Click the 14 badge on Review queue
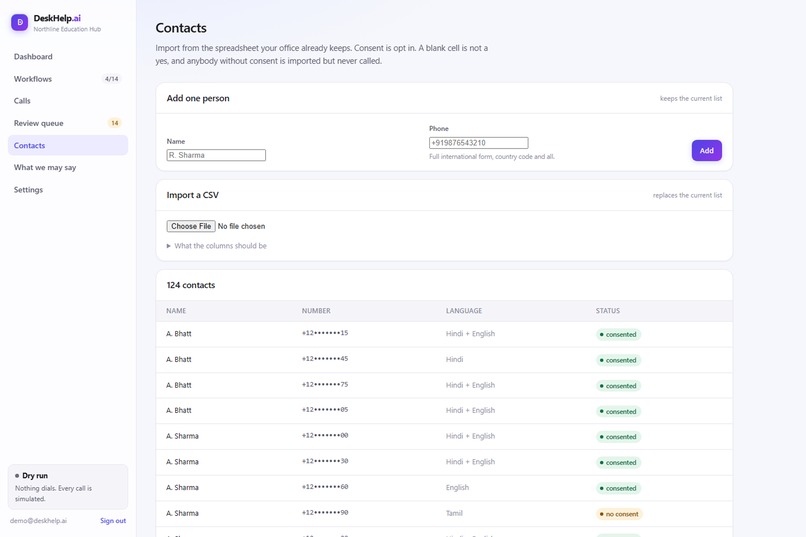The height and width of the screenshot is (537, 806). (115, 123)
